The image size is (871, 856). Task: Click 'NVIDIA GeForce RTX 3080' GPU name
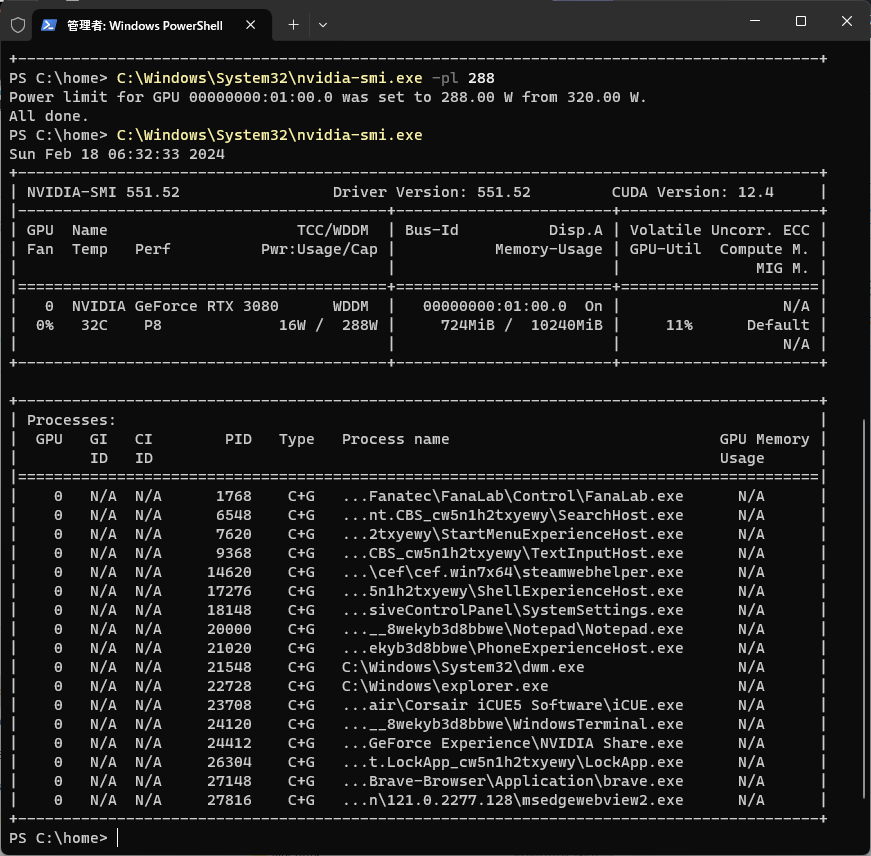point(175,306)
